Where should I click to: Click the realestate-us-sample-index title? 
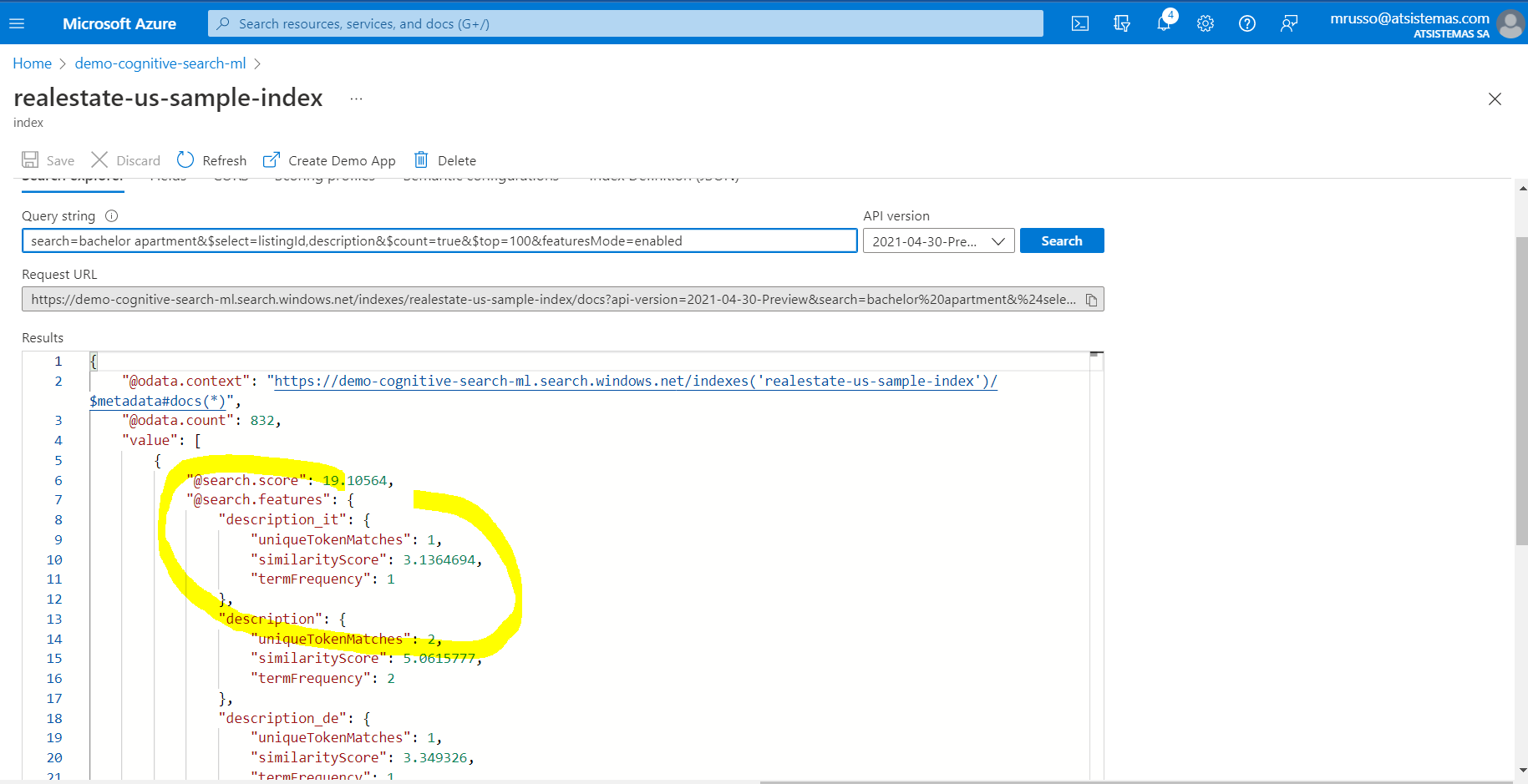[168, 98]
